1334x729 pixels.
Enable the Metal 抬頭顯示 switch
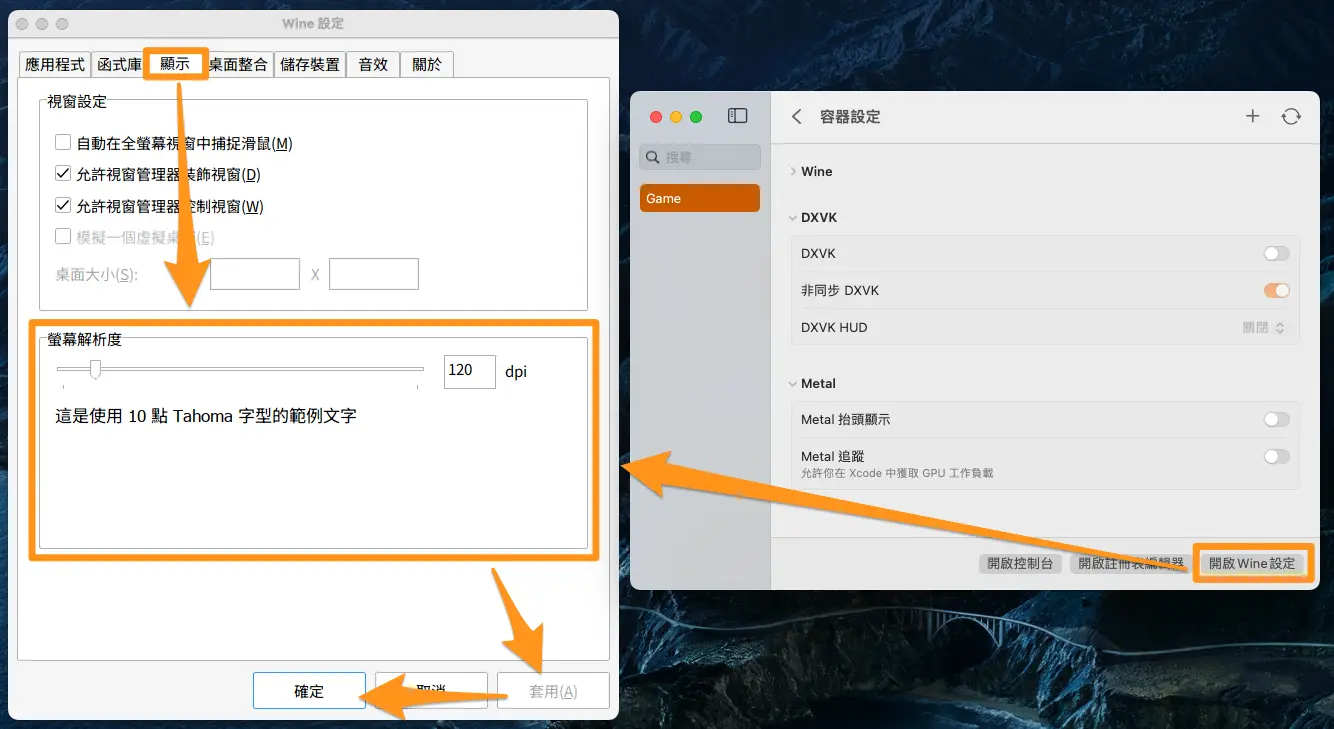point(1276,420)
